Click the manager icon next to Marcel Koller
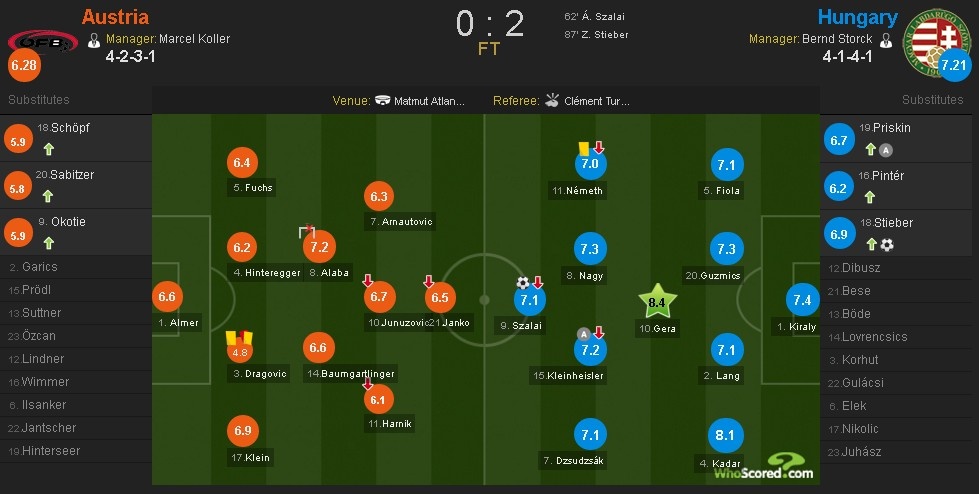The width and height of the screenshot is (979, 494). click(94, 40)
